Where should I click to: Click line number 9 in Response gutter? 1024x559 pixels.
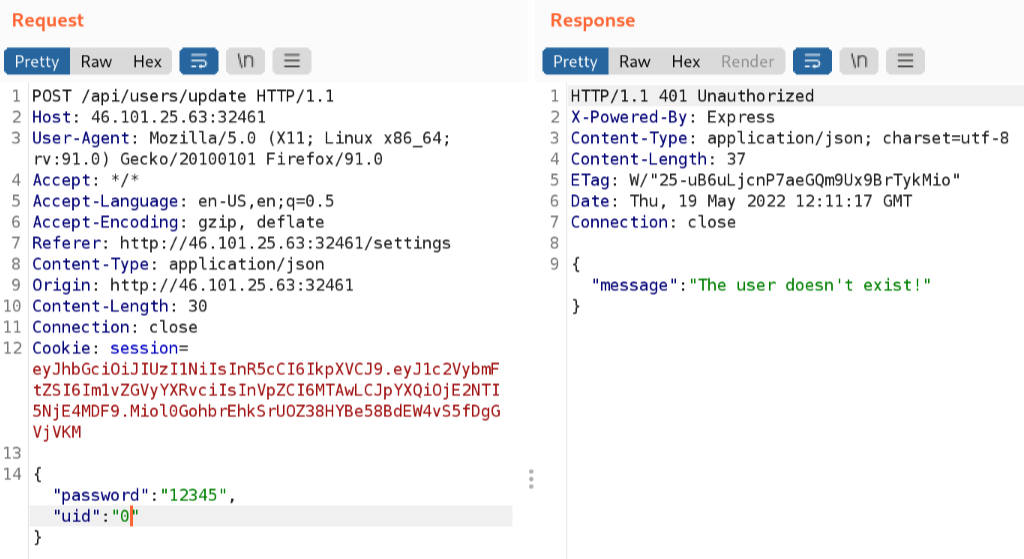pos(554,264)
